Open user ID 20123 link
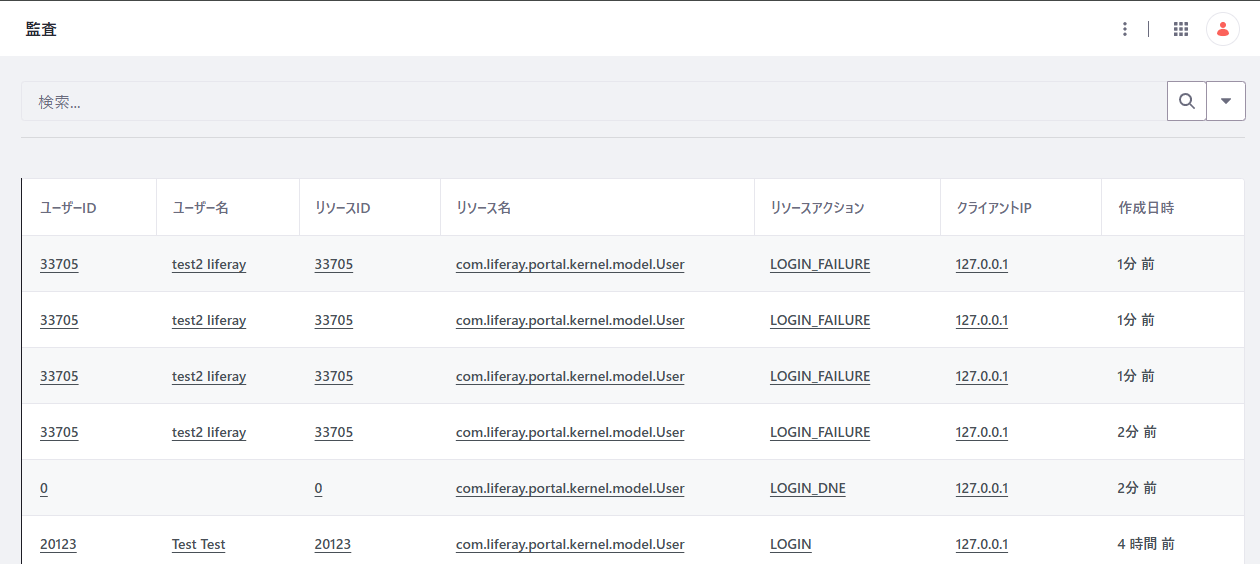 (58, 544)
